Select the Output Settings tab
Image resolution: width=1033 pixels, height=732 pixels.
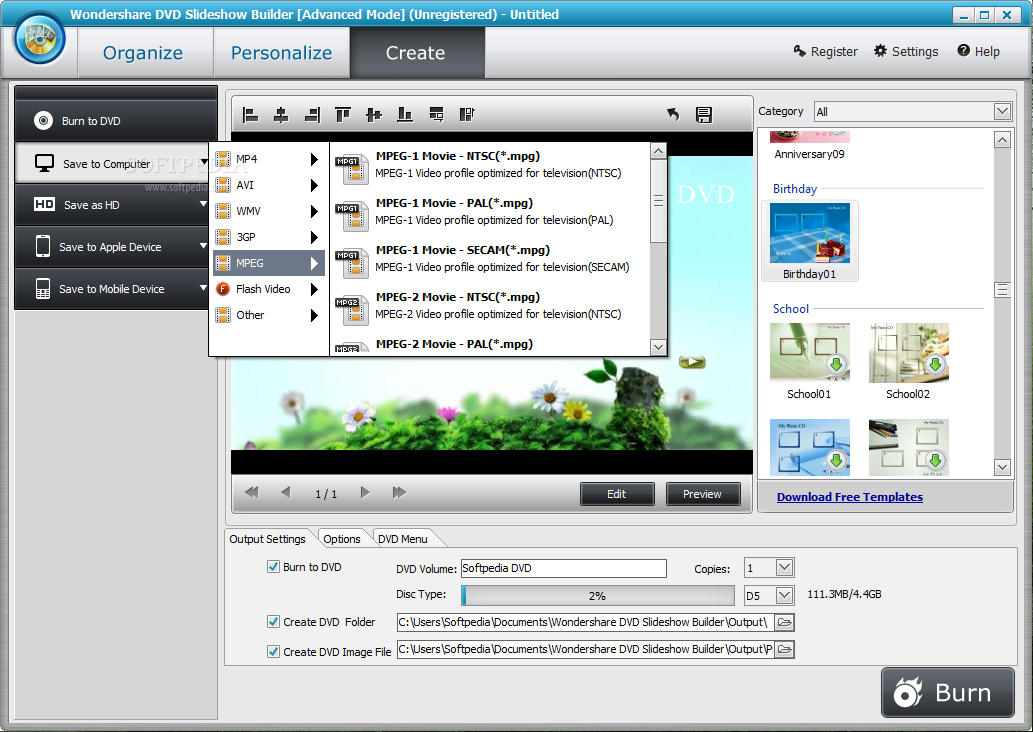pyautogui.click(x=267, y=538)
